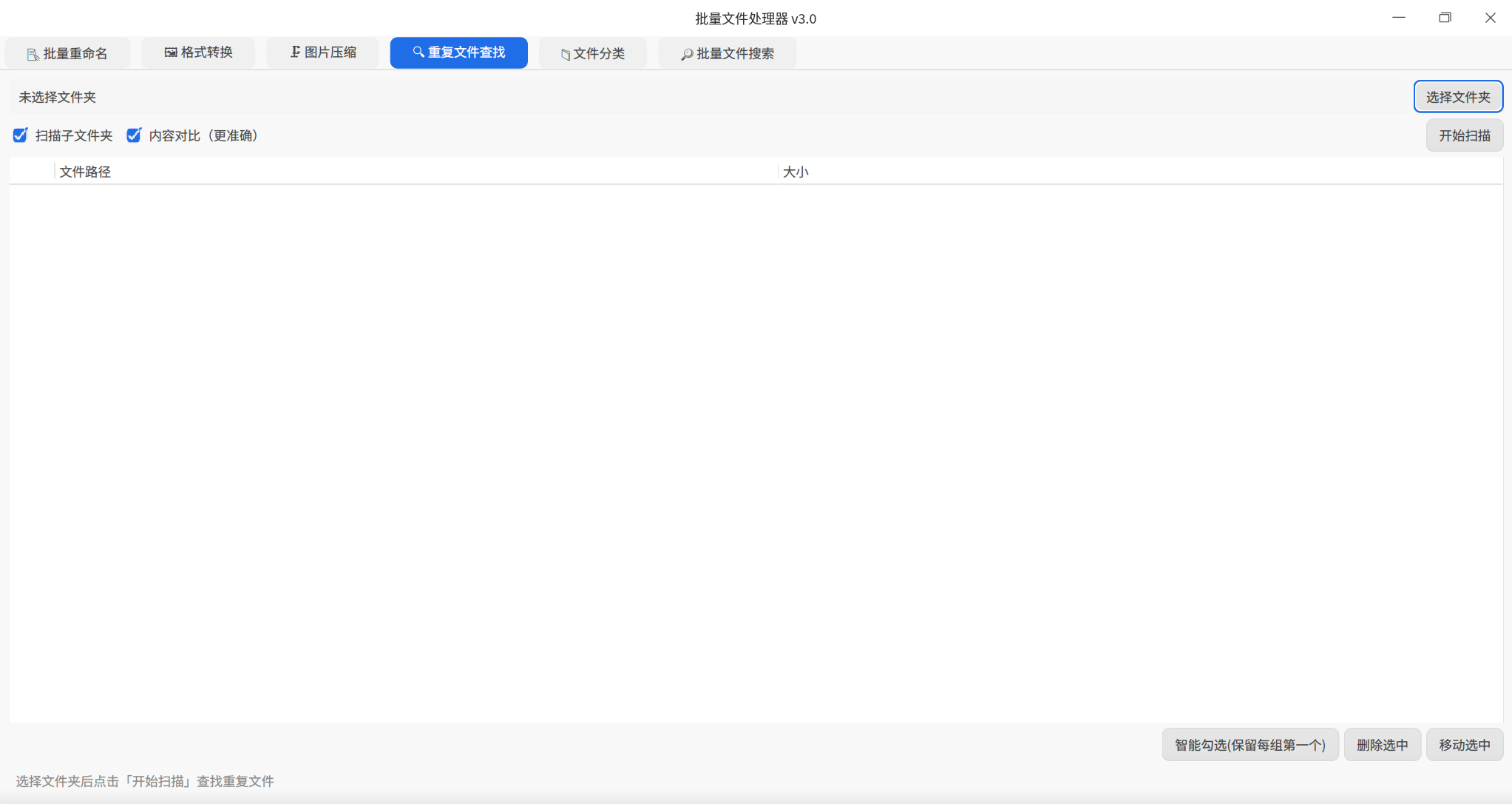Start scanning with 开始扫描

[x=1465, y=135]
